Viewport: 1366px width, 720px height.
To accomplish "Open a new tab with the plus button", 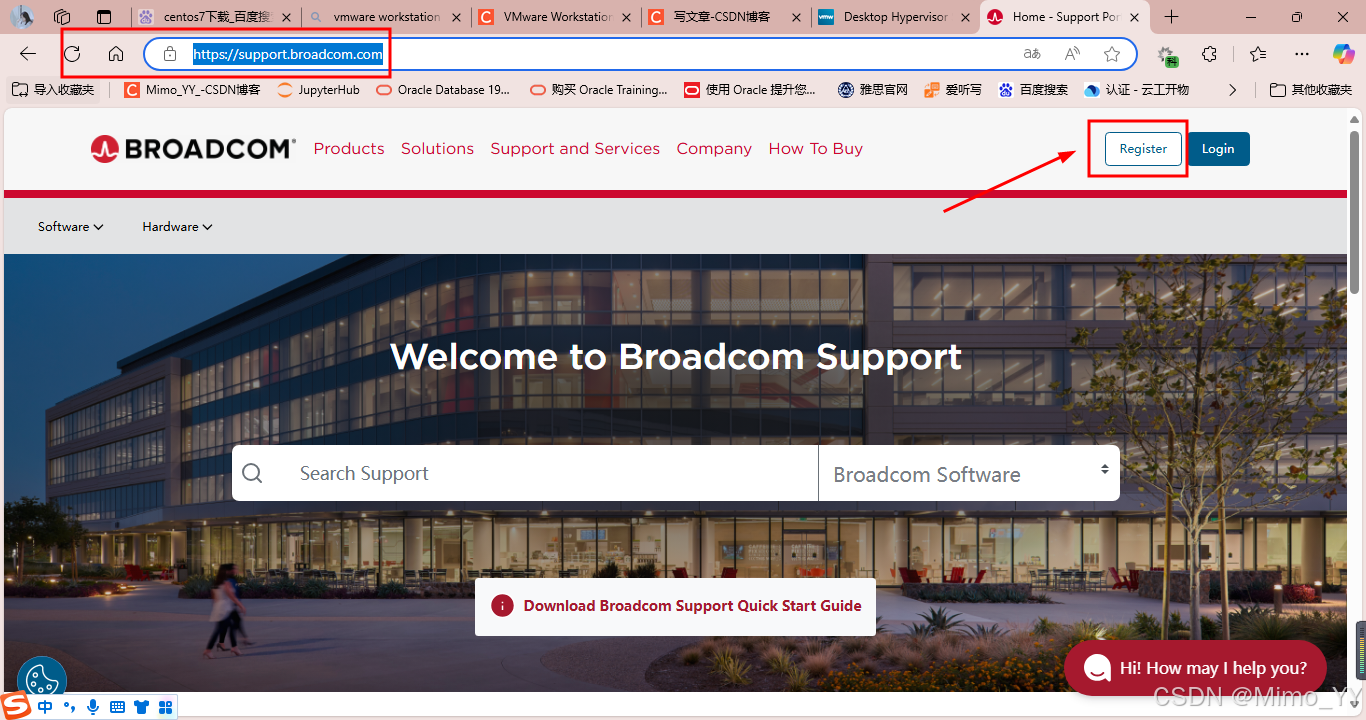I will coord(1171,17).
